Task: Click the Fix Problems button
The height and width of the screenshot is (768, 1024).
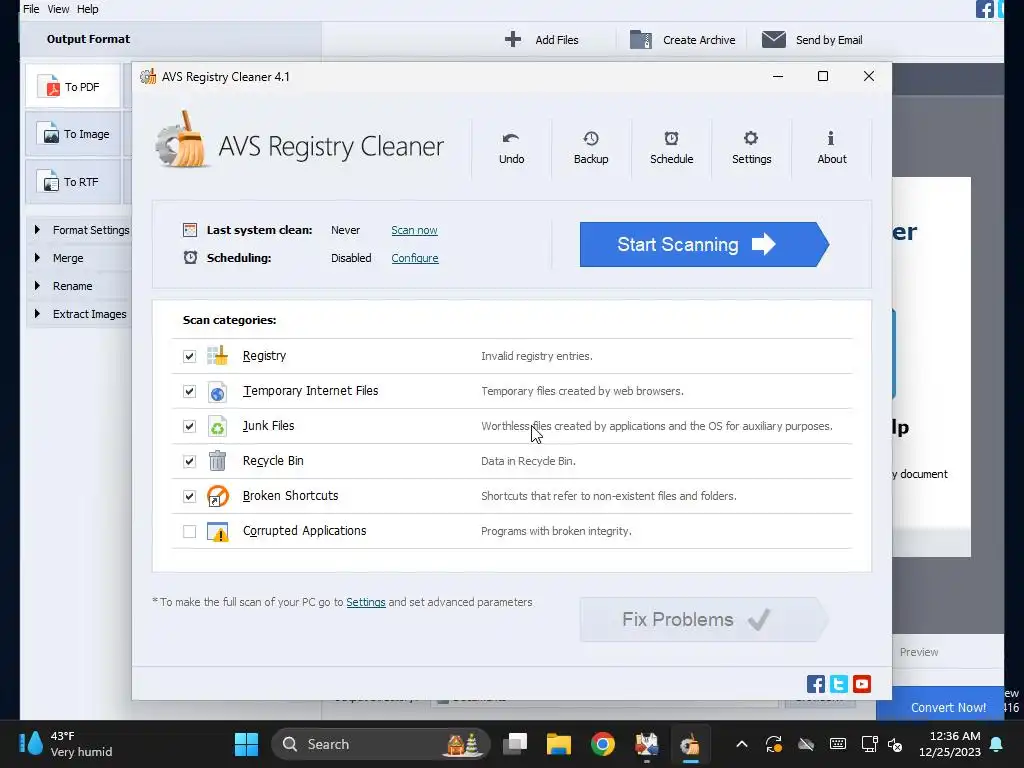Action: point(704,619)
